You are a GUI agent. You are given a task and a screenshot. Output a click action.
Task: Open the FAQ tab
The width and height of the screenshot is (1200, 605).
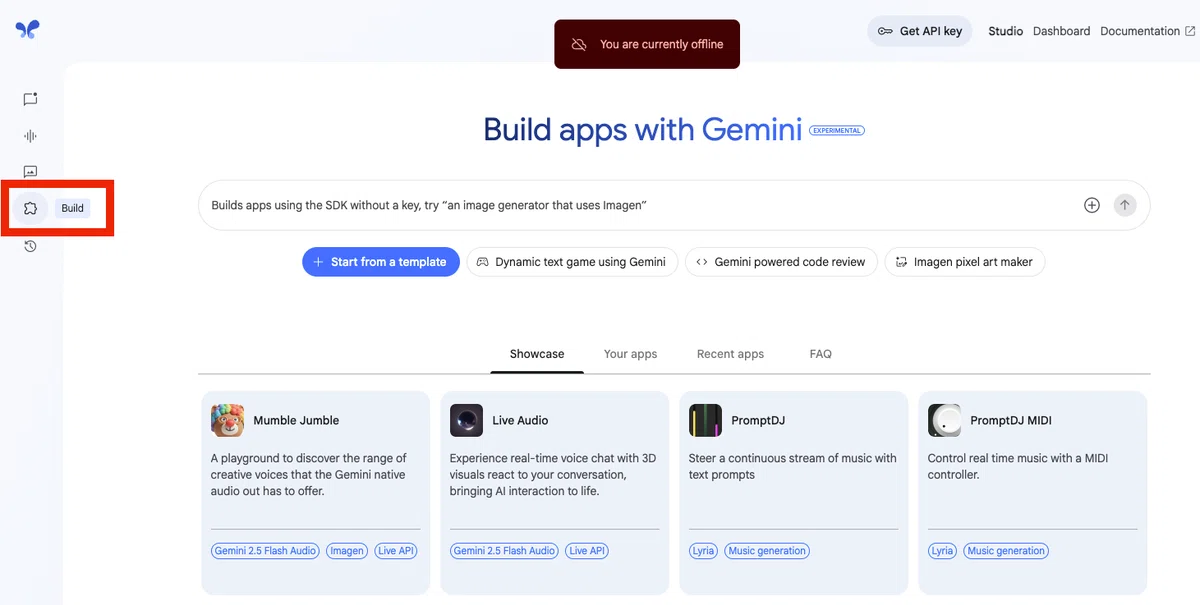pyautogui.click(x=821, y=354)
